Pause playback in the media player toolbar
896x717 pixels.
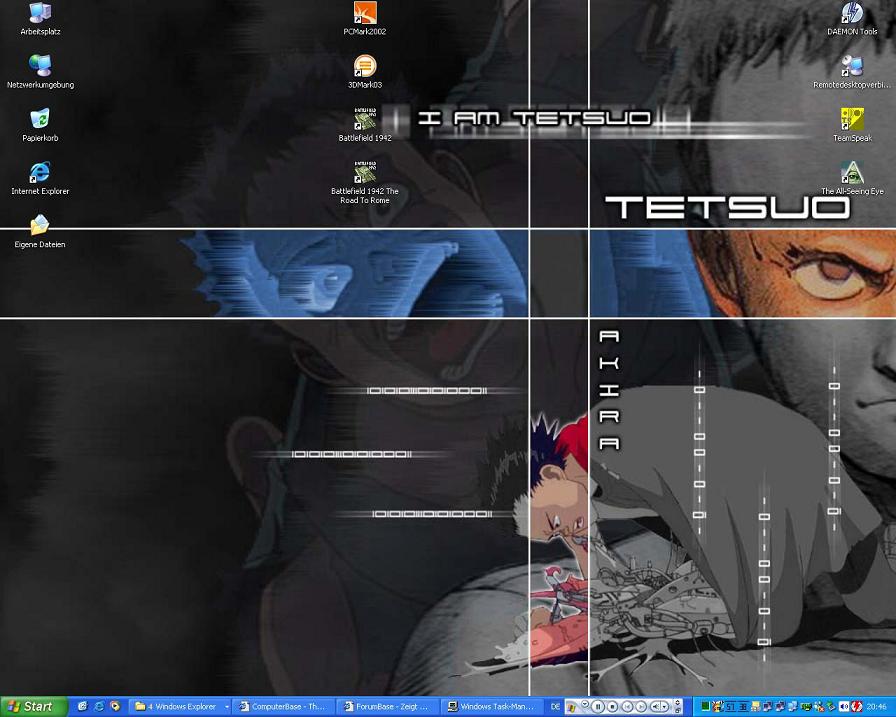[x=598, y=707]
